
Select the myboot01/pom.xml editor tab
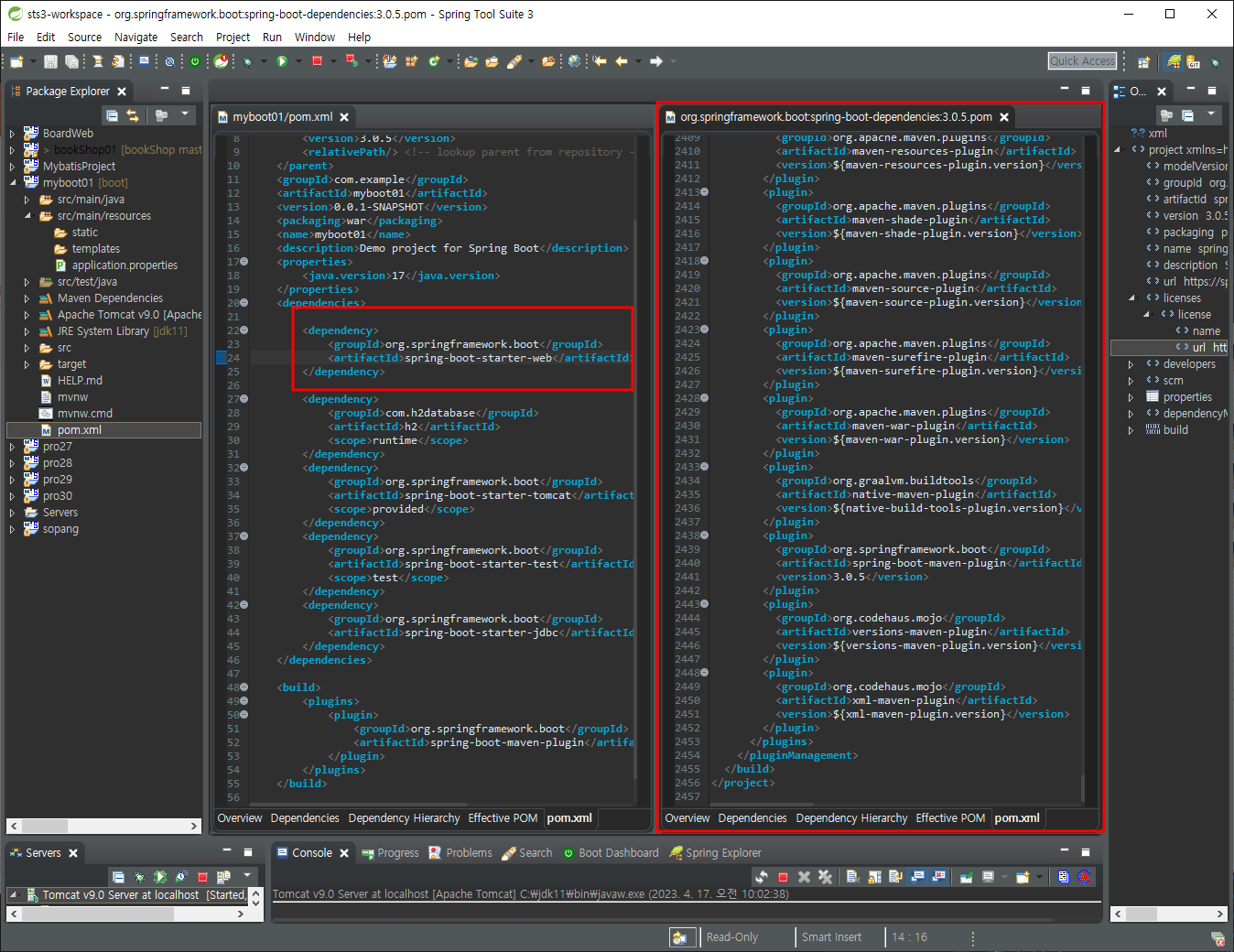click(x=282, y=117)
